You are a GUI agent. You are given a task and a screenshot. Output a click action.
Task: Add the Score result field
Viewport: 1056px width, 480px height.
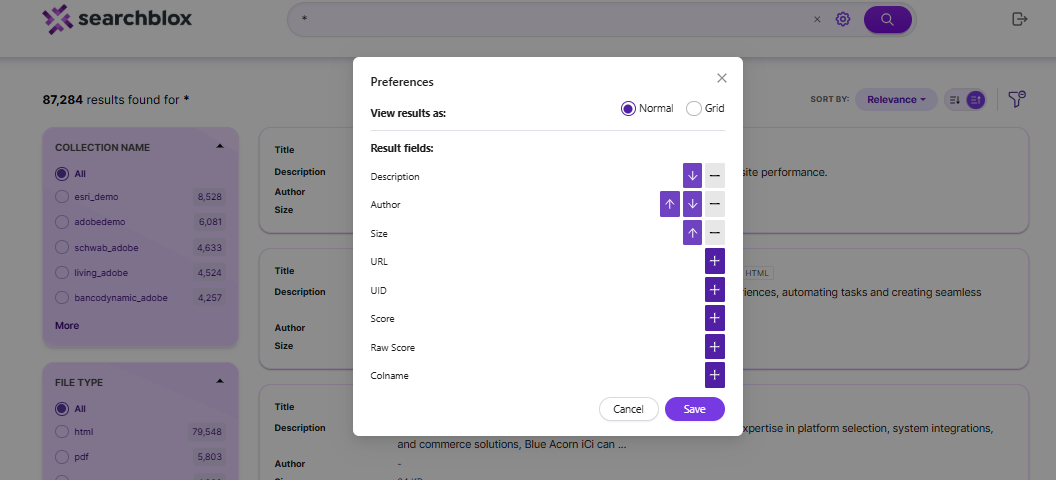click(715, 318)
